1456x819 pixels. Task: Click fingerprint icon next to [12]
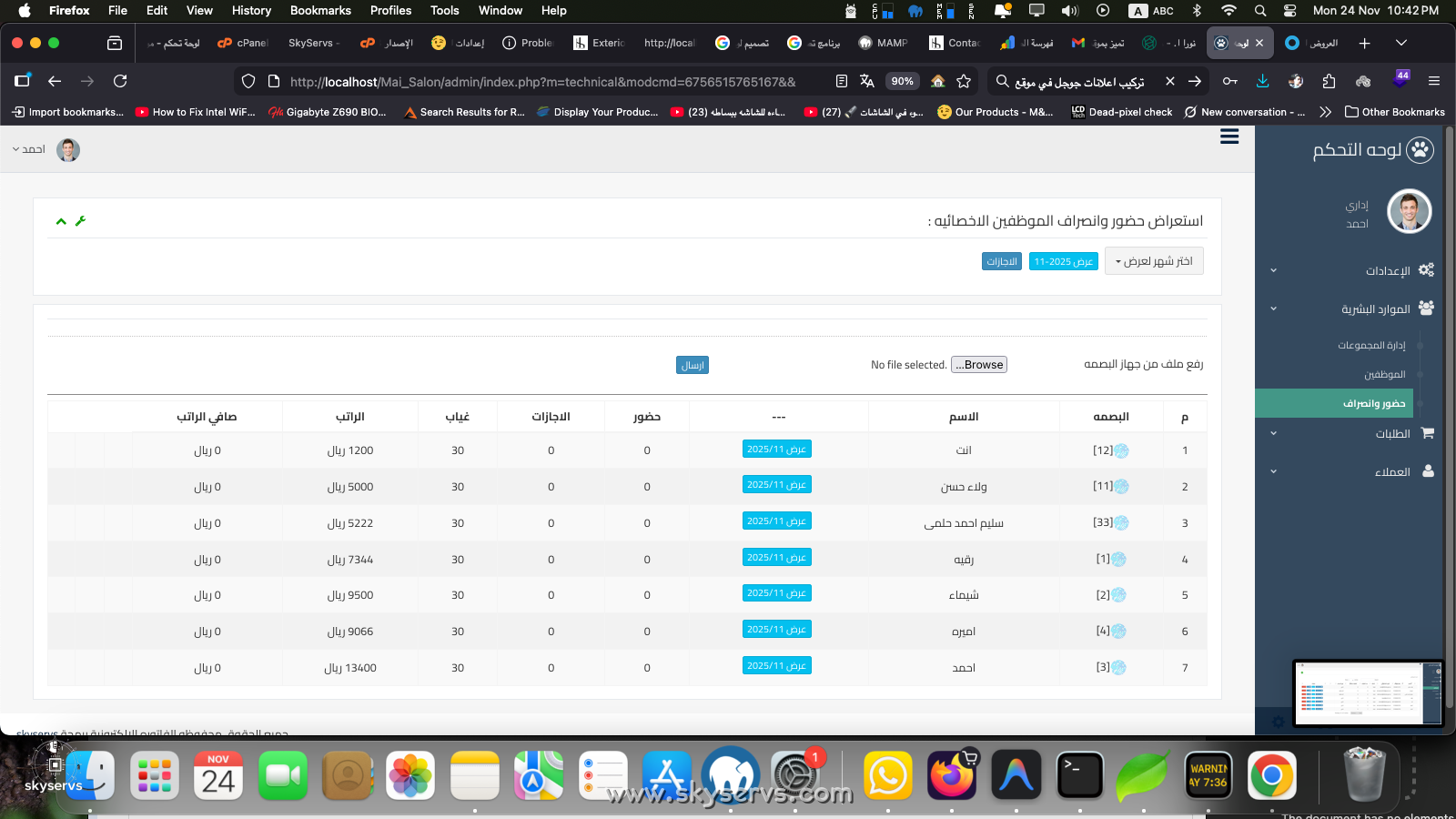pos(1121,451)
